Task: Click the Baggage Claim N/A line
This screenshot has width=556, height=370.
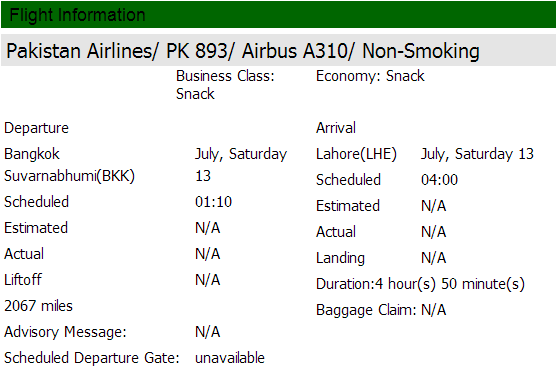Action: tap(381, 310)
